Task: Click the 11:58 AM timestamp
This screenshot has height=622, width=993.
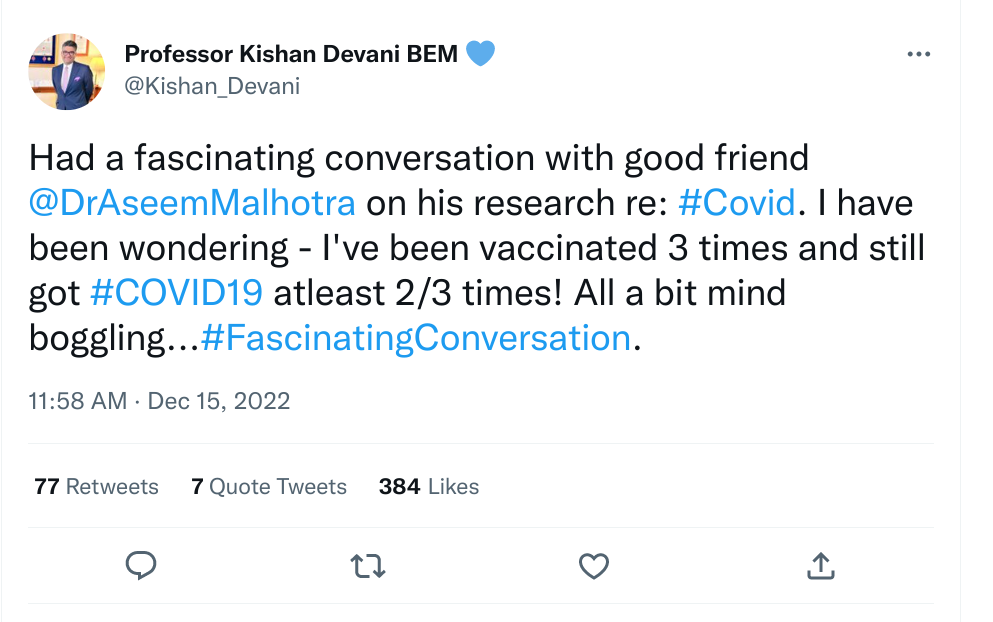Action: tap(78, 401)
